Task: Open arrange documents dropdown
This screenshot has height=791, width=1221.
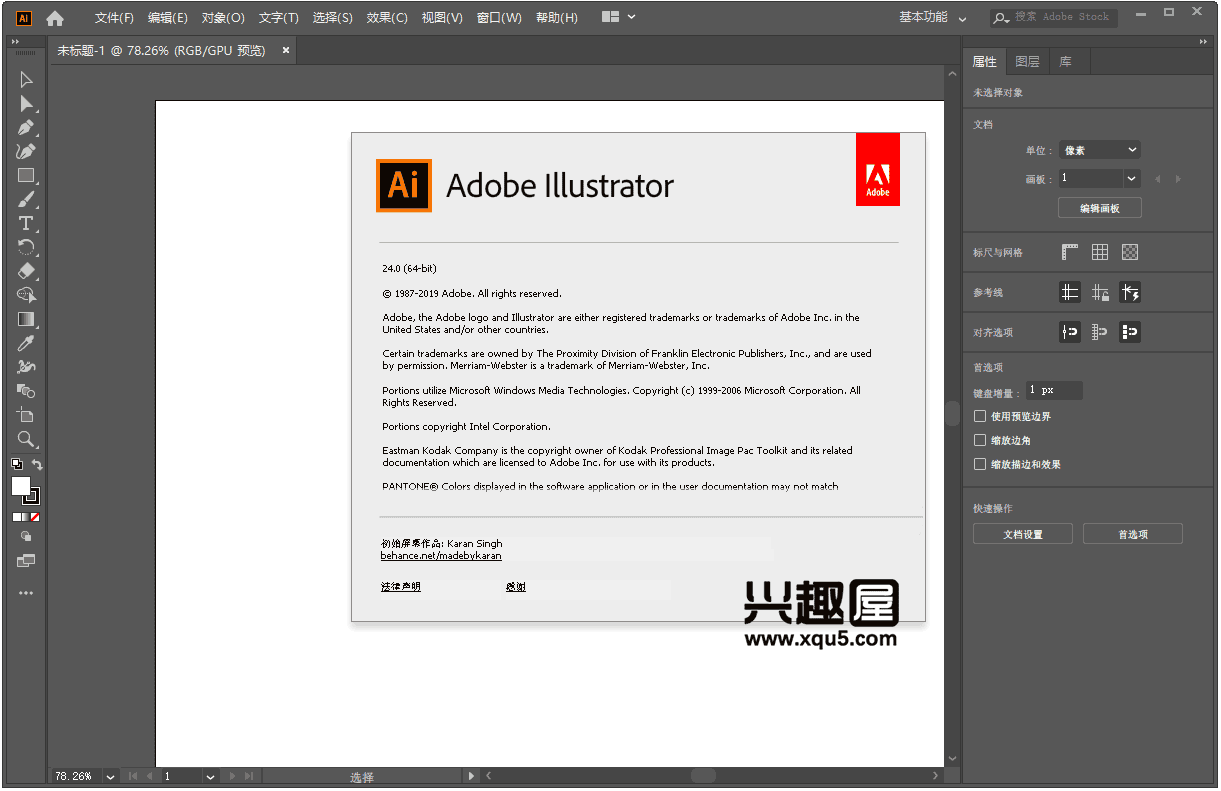Action: pyautogui.click(x=619, y=17)
